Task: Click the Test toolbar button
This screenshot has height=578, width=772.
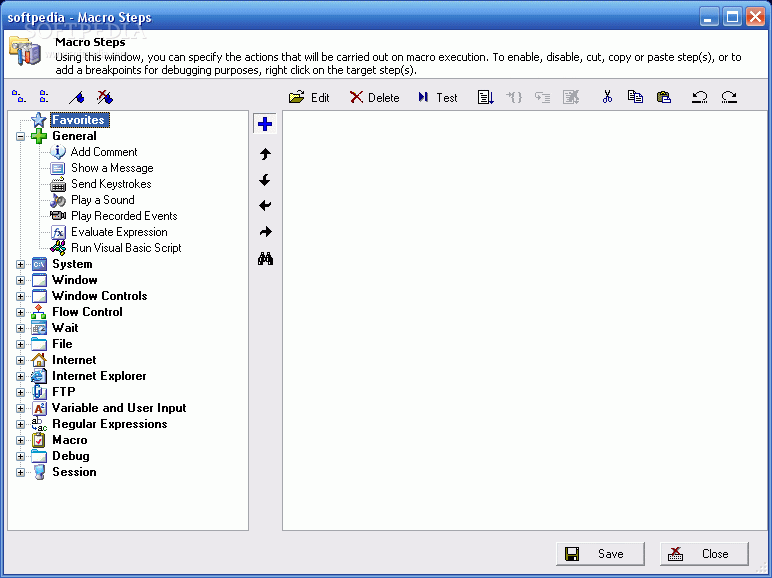Action: (438, 97)
